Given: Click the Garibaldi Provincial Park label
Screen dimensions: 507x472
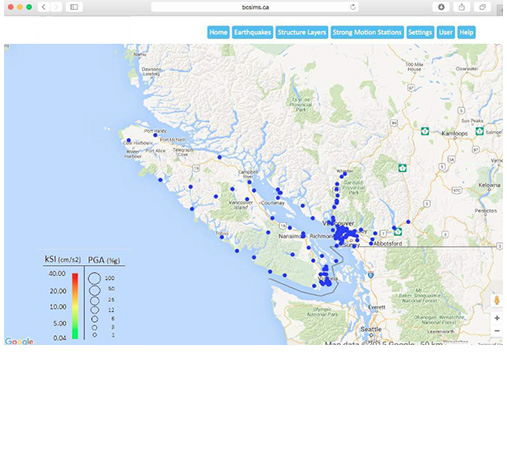Looking at the screenshot, I should 353,188.
